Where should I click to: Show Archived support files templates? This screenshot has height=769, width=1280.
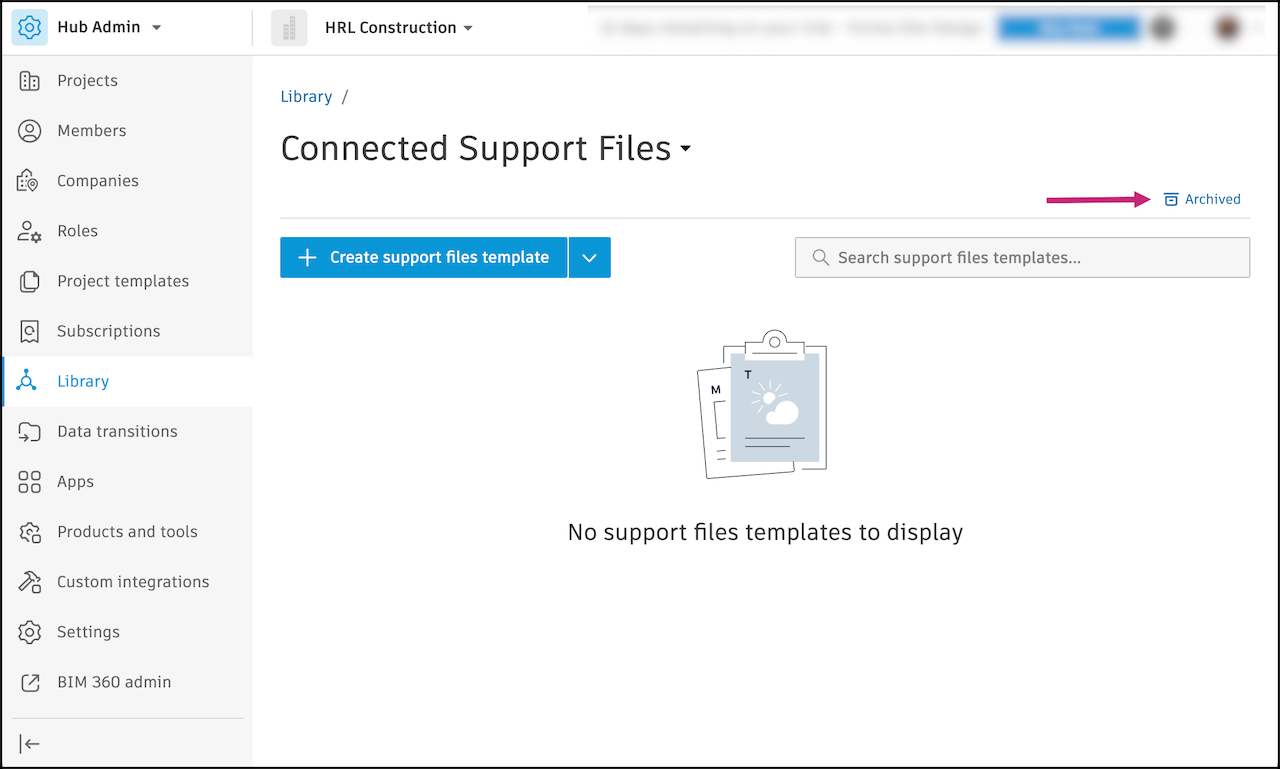[1202, 199]
